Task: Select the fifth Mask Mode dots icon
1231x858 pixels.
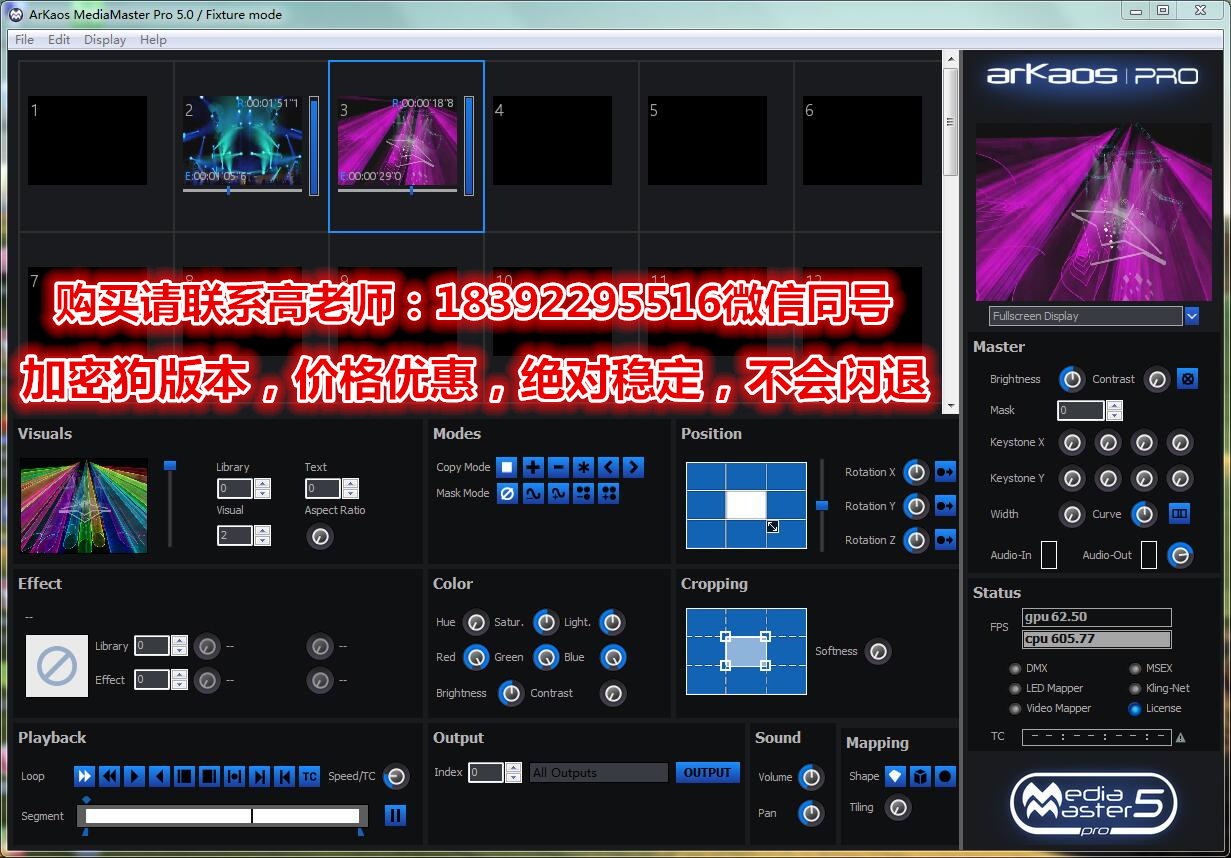Action: (608, 493)
